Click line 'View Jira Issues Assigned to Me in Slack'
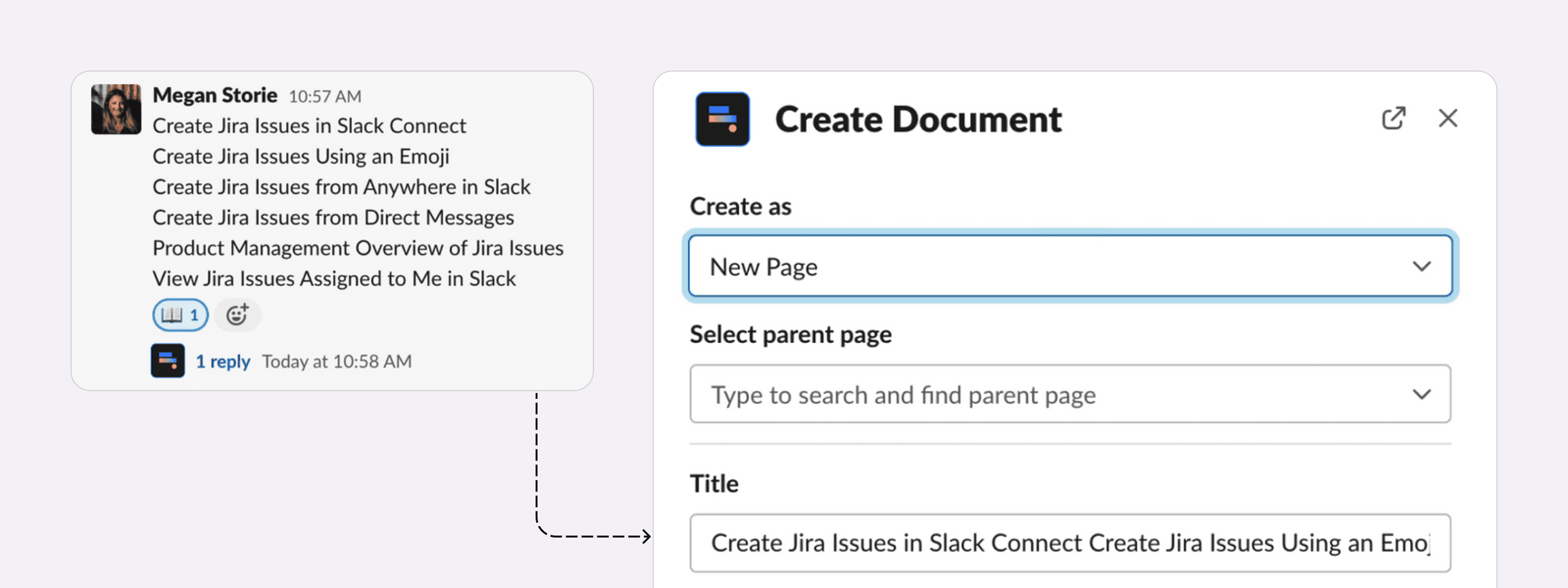This screenshot has height=588, width=1568. coord(334,278)
